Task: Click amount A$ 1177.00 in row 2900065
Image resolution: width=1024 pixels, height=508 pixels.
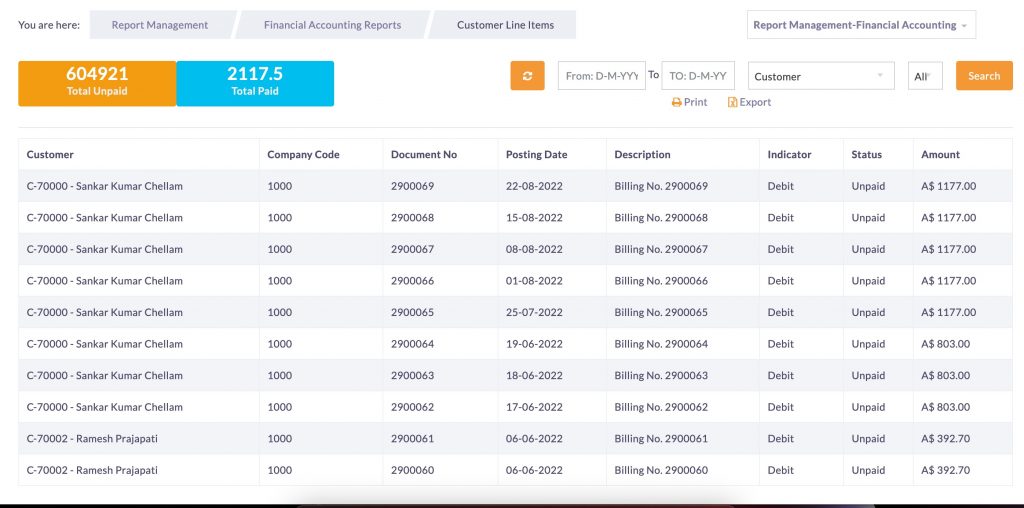Action: [x=949, y=312]
